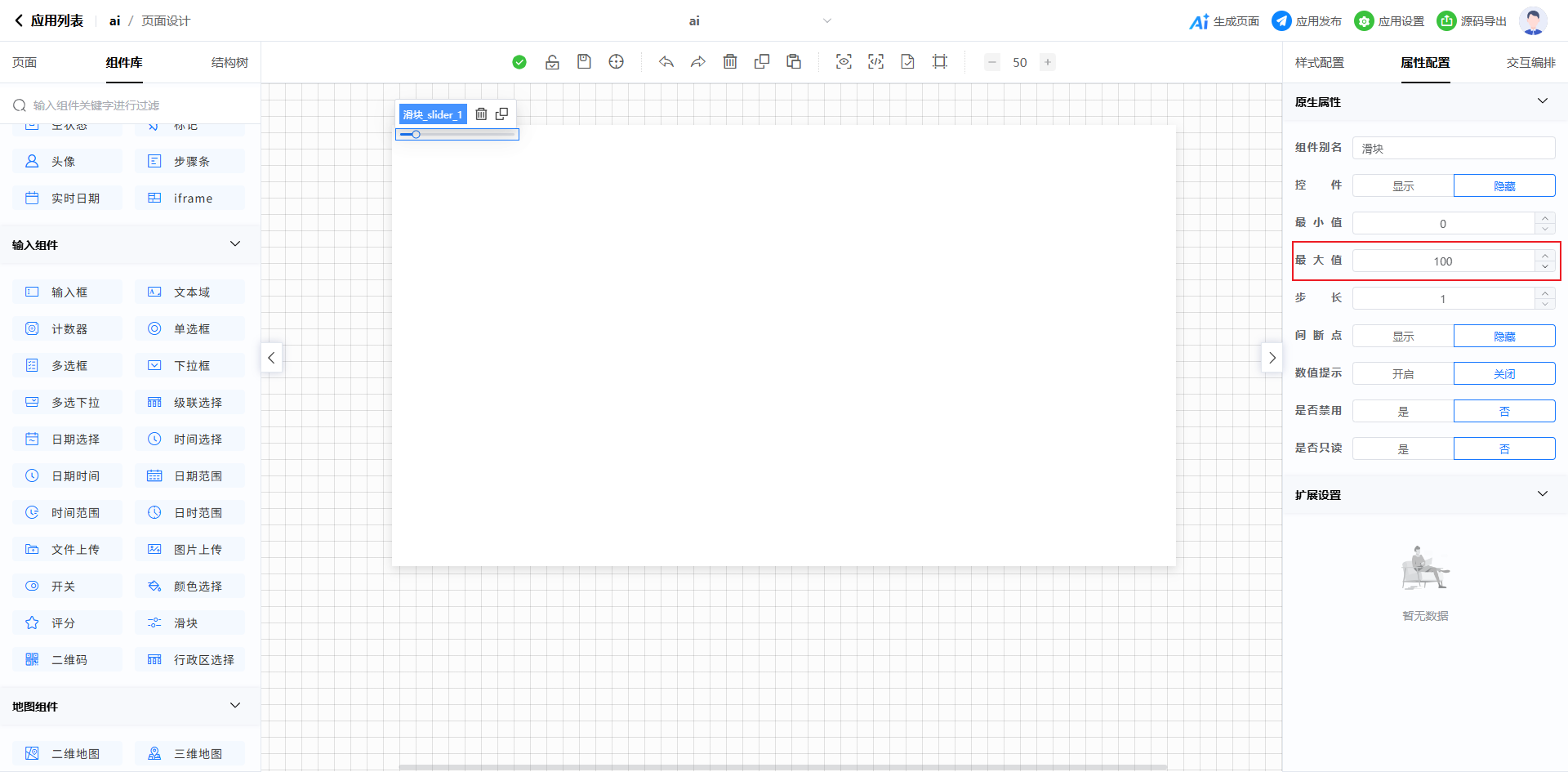1568x772 pixels.
Task: Click the copy icon in top toolbar
Action: (762, 62)
